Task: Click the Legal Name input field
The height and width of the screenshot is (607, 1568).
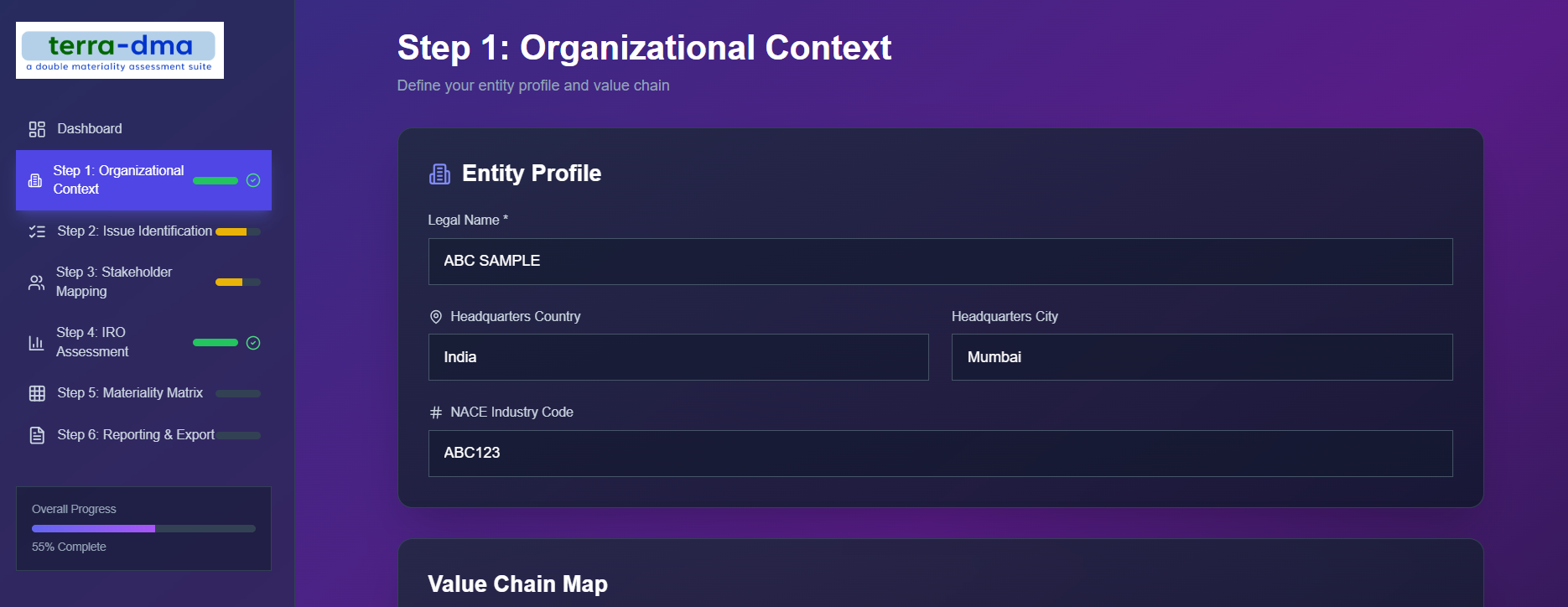Action: coord(940,262)
